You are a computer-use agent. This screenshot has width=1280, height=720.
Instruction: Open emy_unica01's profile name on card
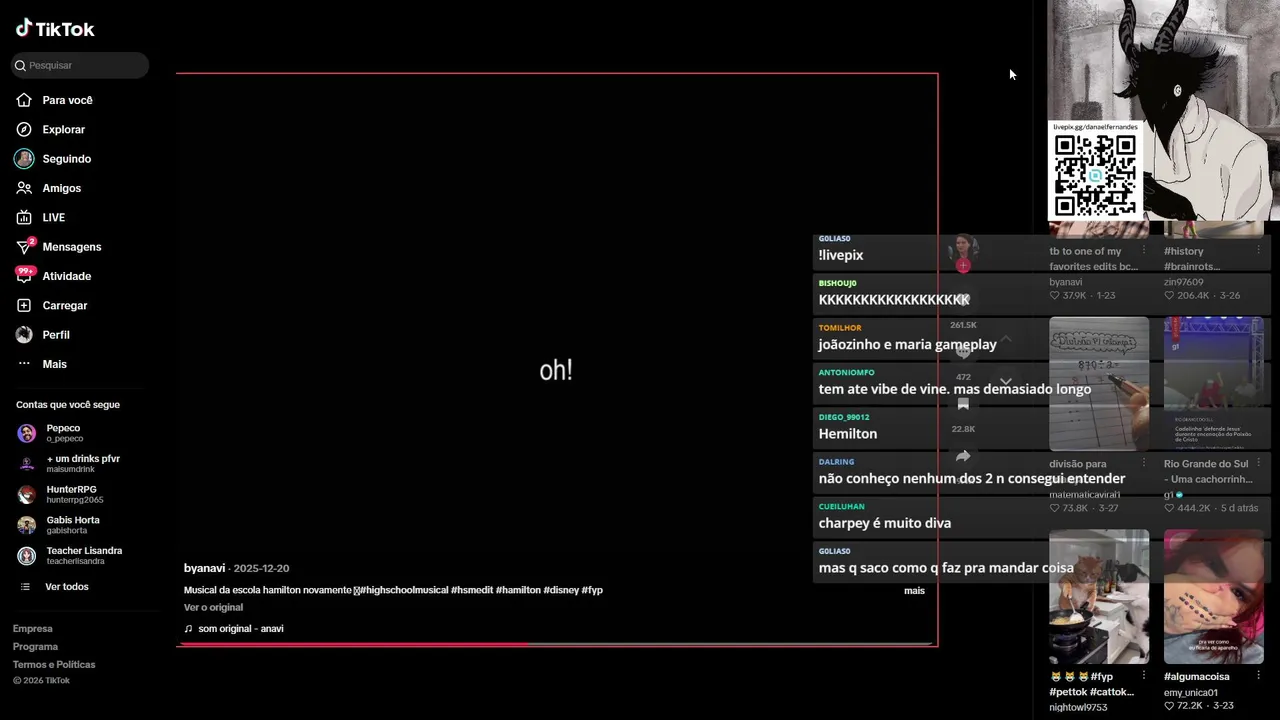pyautogui.click(x=1190, y=692)
